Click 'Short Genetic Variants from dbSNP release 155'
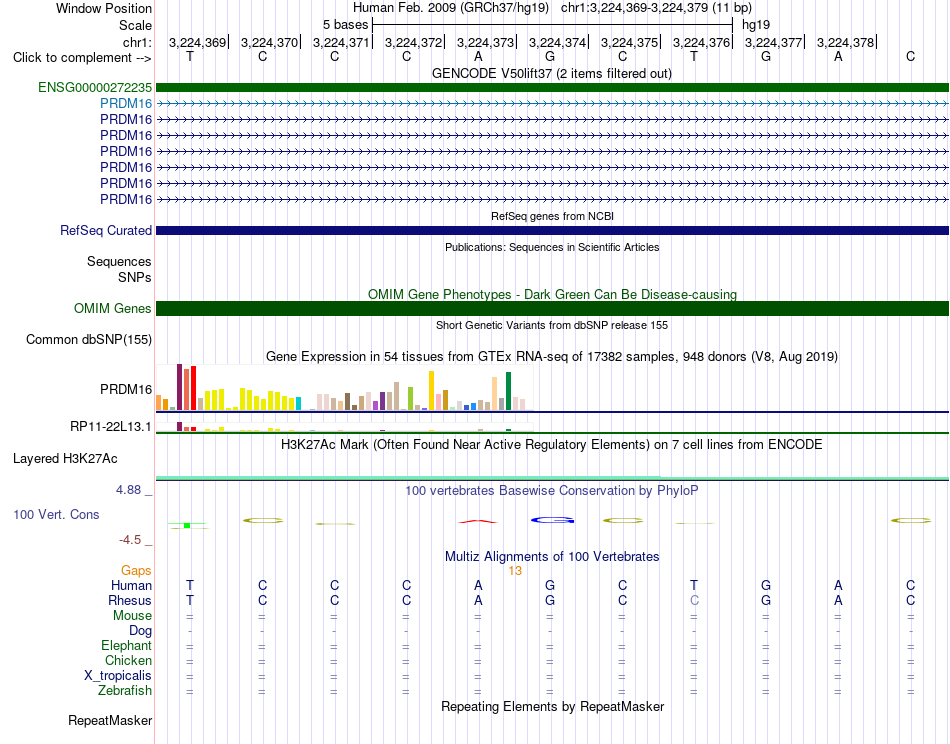Viewport: 950px width, 744px height. [x=552, y=325]
